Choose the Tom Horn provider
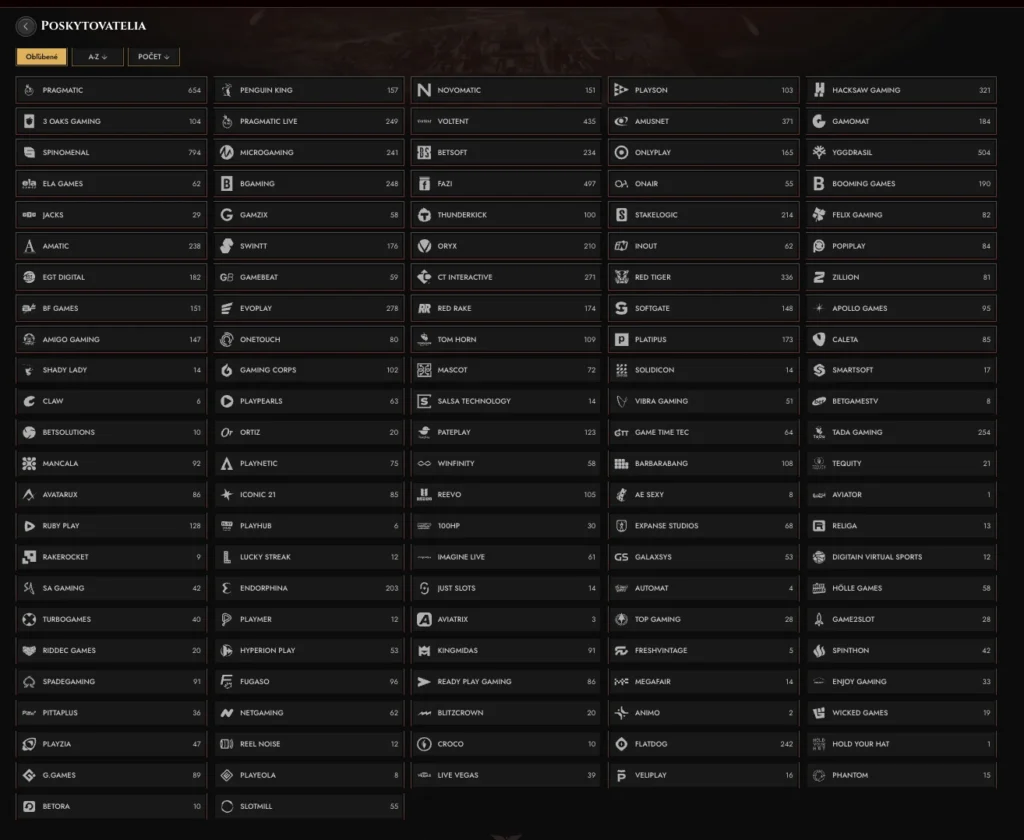The height and width of the screenshot is (840, 1024). [506, 340]
